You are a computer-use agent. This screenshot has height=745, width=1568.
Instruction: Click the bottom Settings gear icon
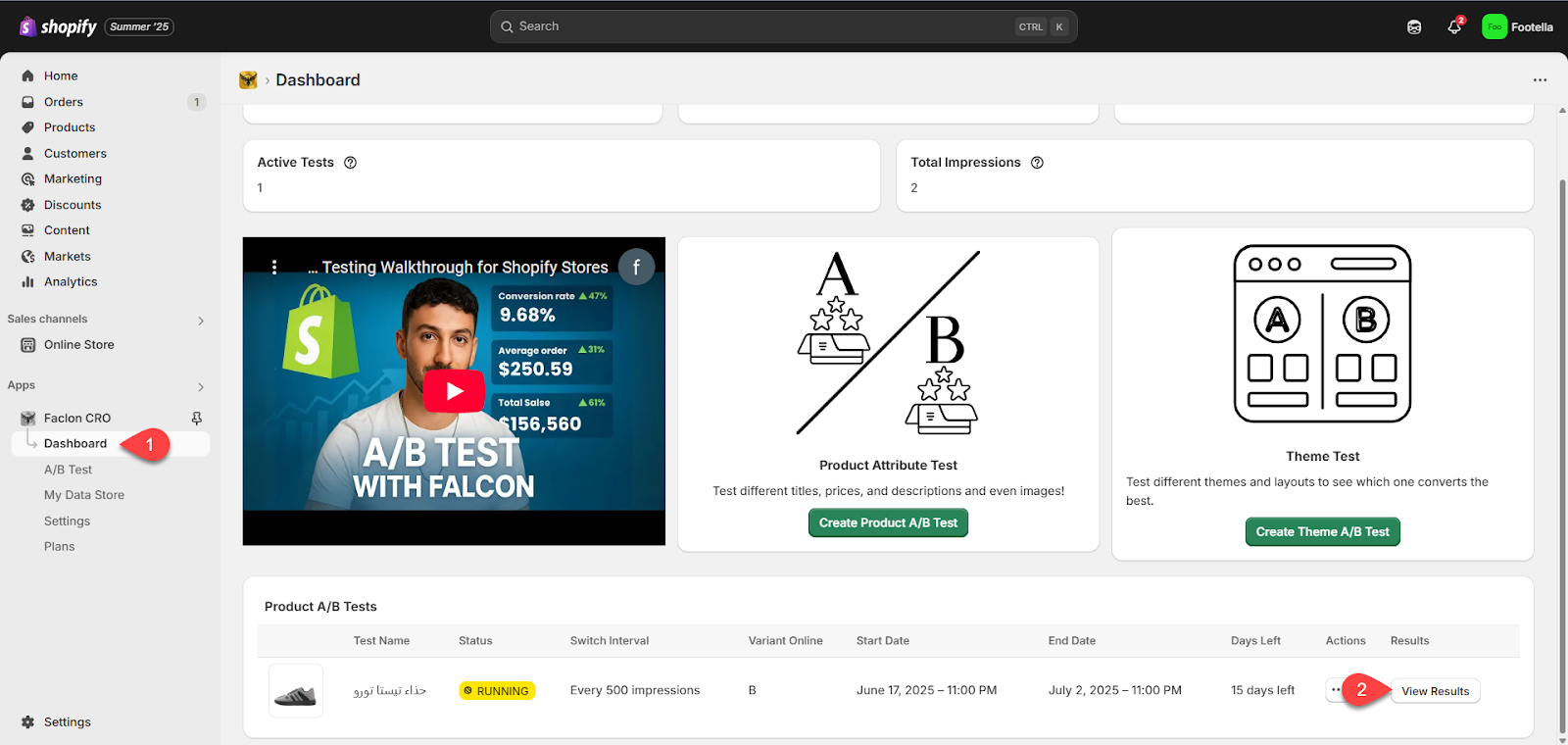coord(27,722)
